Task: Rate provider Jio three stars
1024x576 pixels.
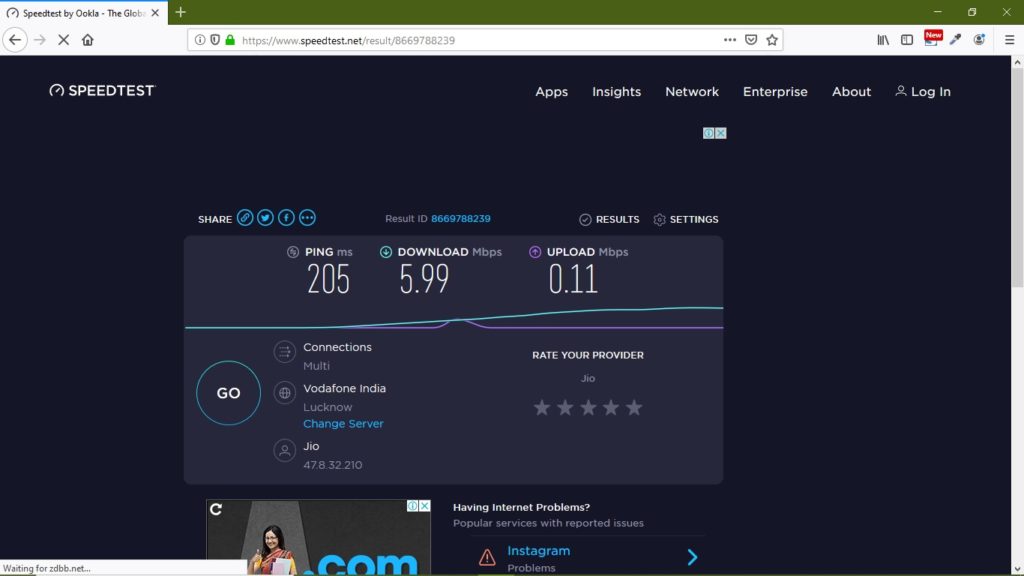Action: [588, 408]
